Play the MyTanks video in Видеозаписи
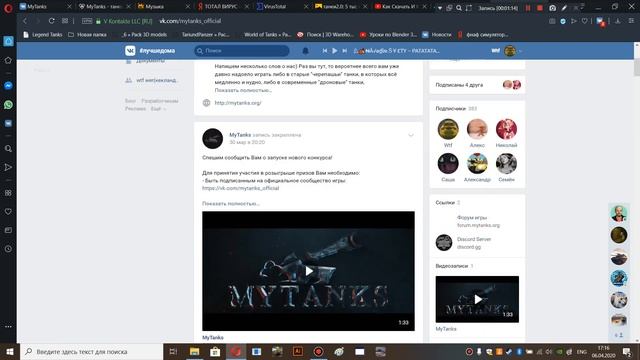 pos(477,299)
